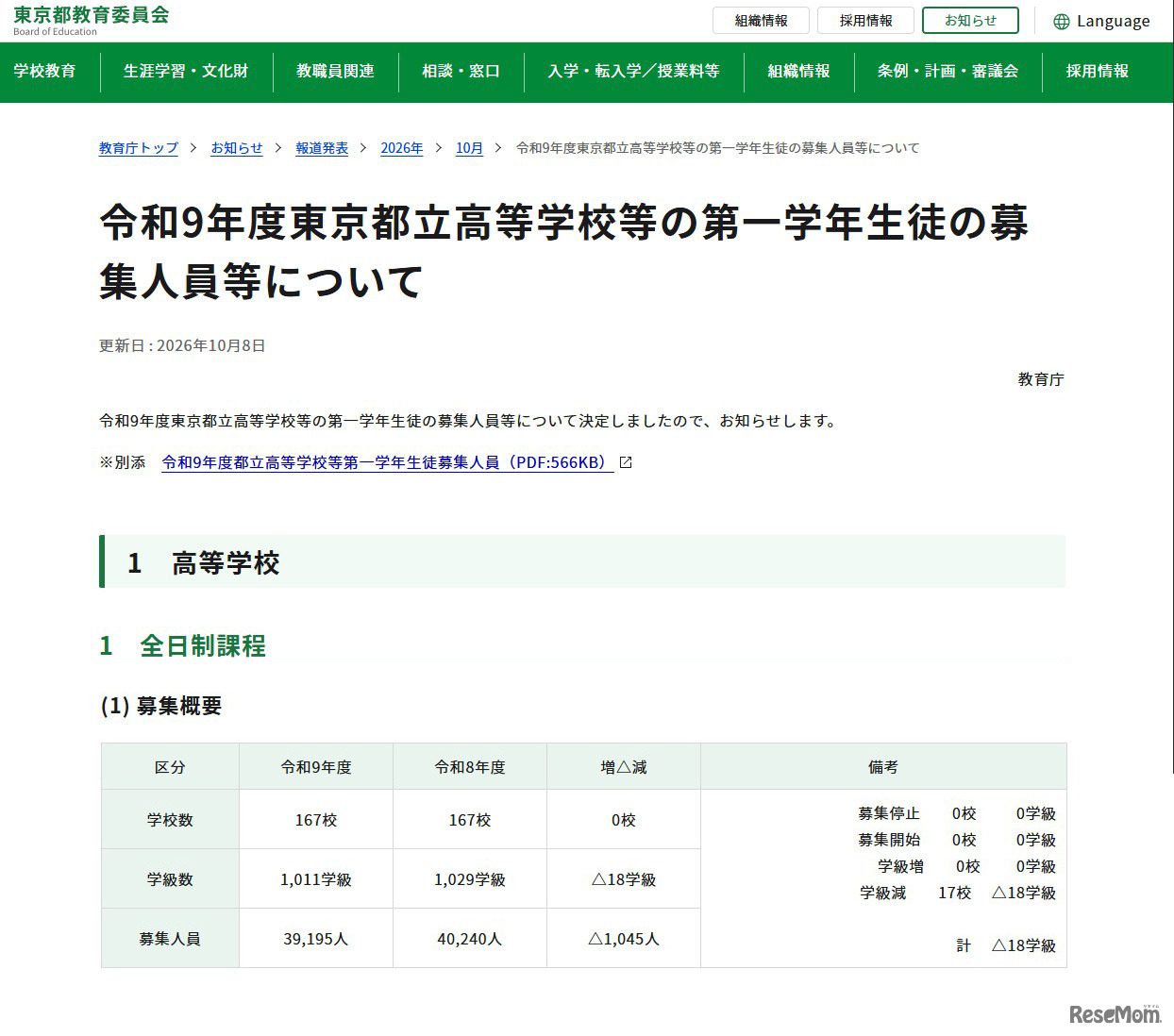Go to 東京都教育委員会 home logo
The width and height of the screenshot is (1174, 1036).
click(x=92, y=20)
